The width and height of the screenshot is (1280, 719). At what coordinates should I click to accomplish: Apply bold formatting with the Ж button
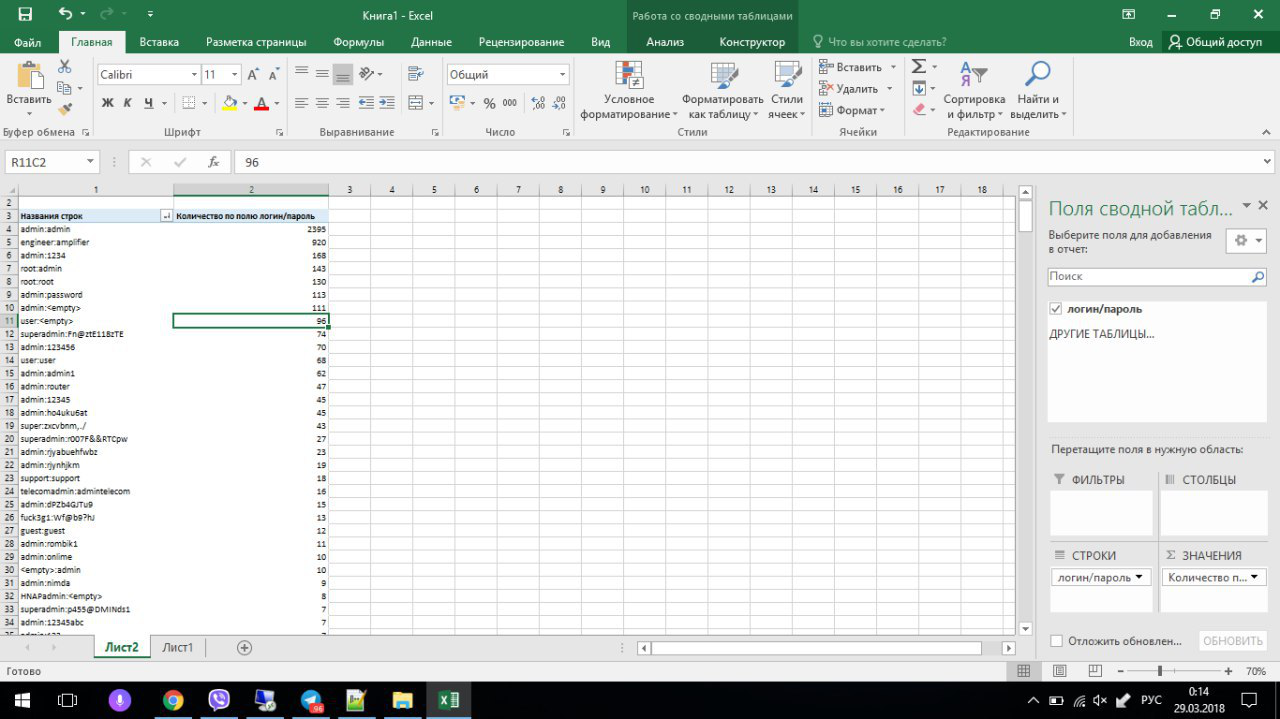pyautogui.click(x=107, y=103)
